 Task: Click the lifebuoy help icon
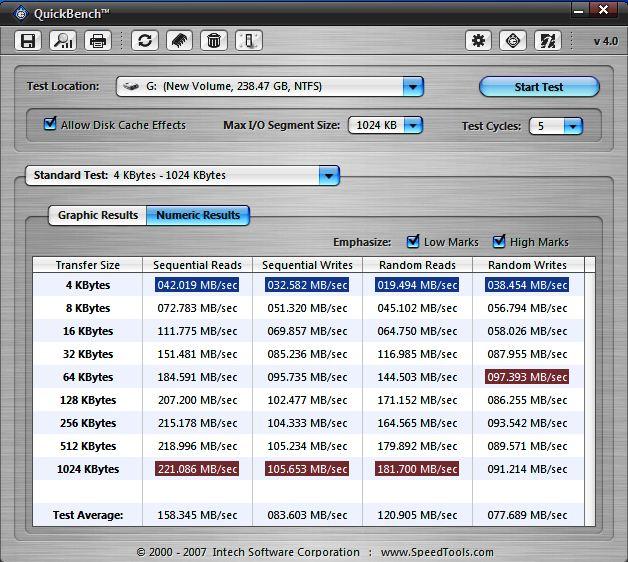pos(513,41)
